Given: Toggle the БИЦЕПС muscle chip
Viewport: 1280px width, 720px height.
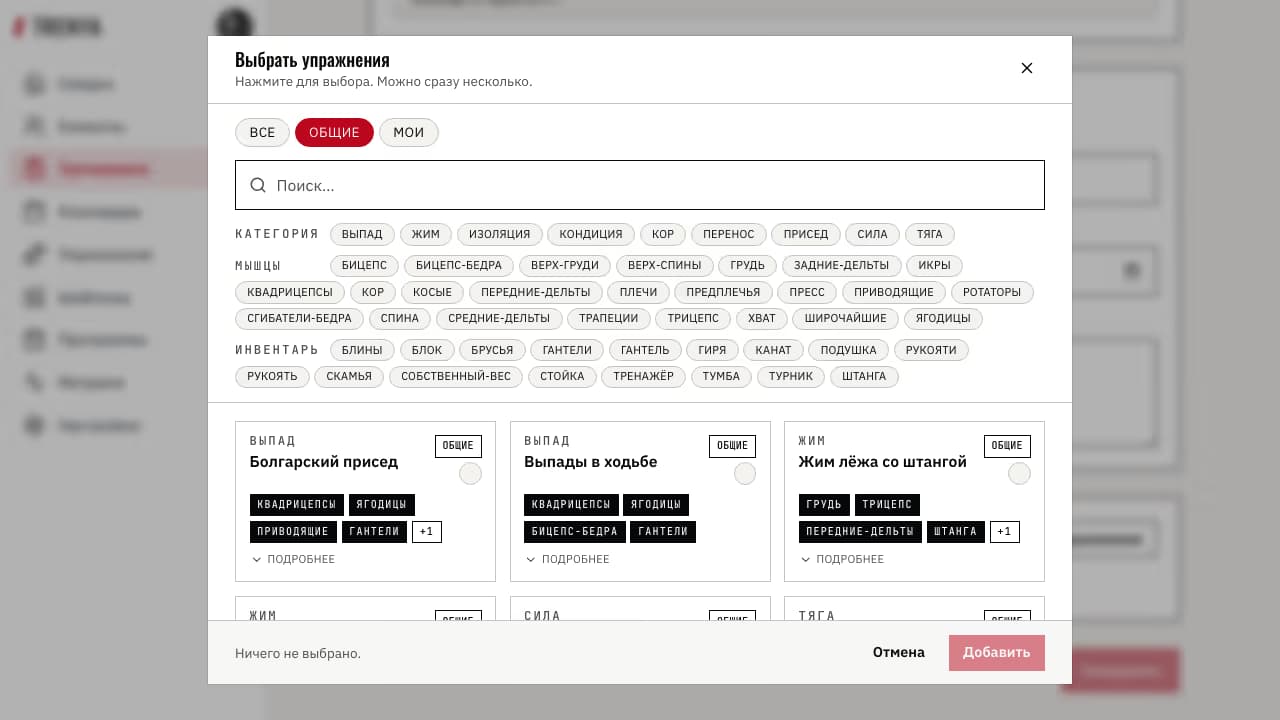Looking at the screenshot, I should tap(364, 265).
